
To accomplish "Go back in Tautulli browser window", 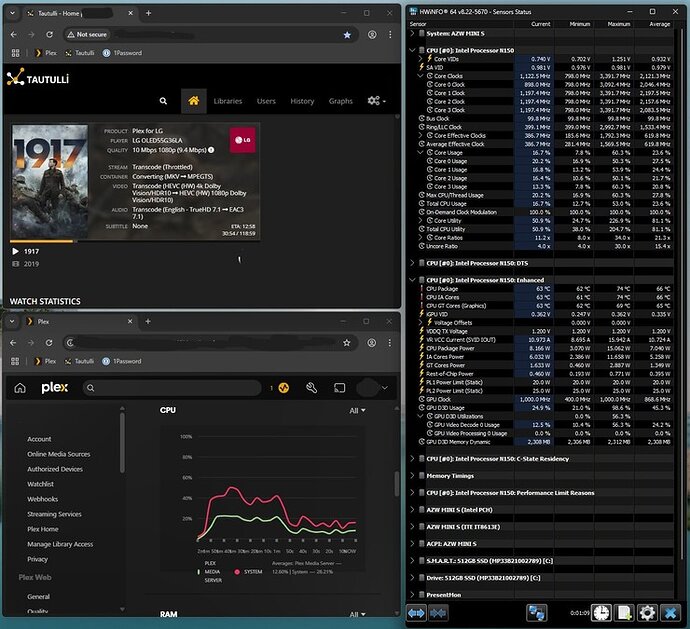I will pos(14,34).
